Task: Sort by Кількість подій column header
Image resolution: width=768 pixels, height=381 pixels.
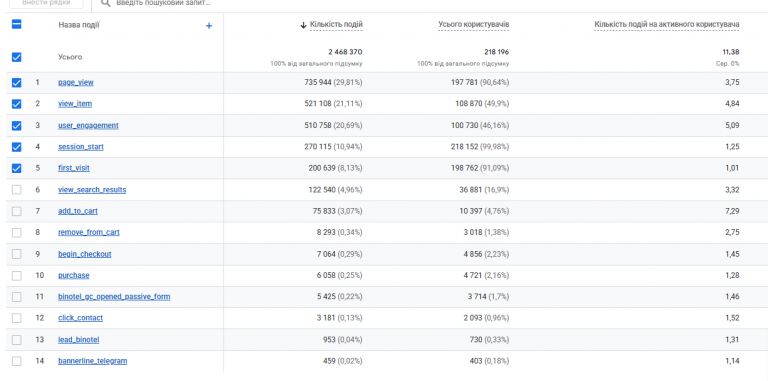Action: (336, 24)
